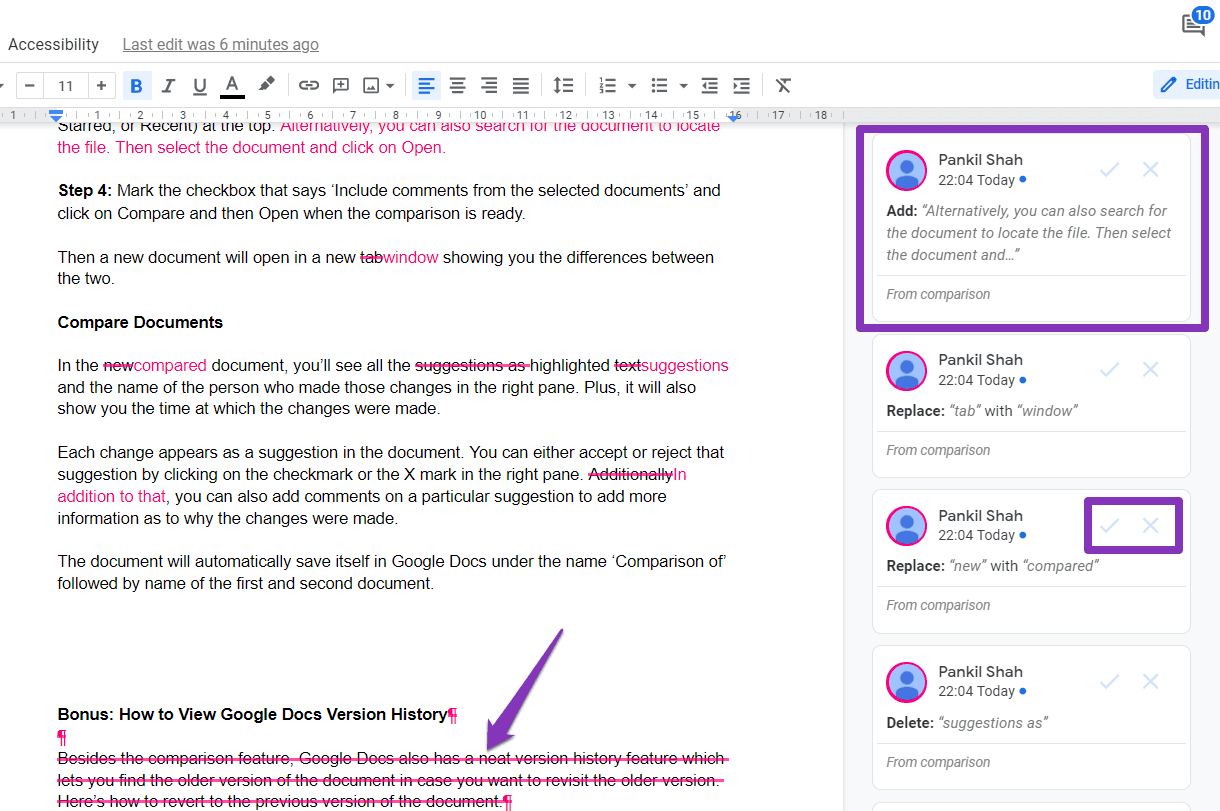Select the highlight color pen icon
Screen dimensions: 1220x811
pos(266,85)
